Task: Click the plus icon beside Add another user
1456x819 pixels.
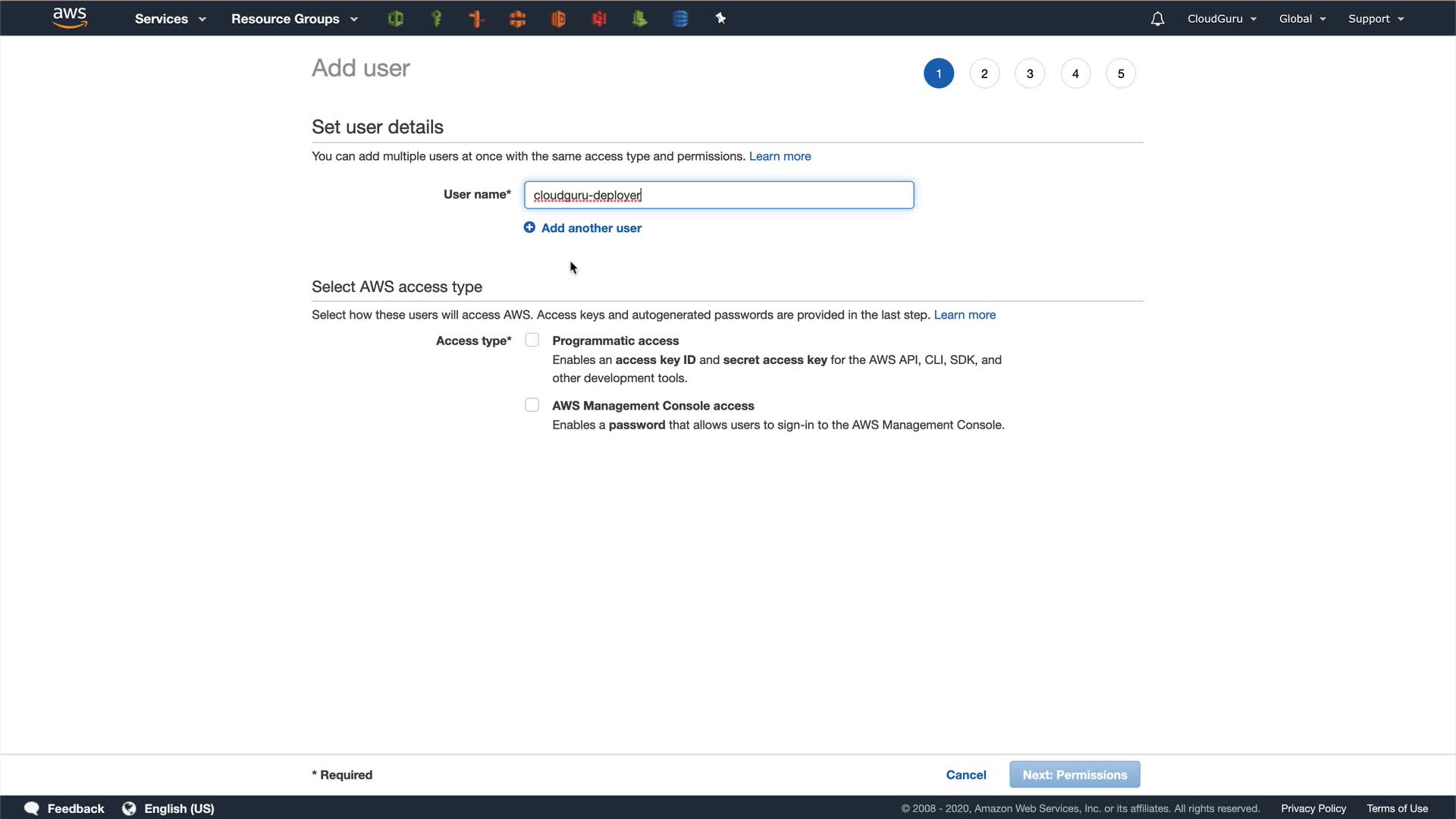Action: [529, 227]
